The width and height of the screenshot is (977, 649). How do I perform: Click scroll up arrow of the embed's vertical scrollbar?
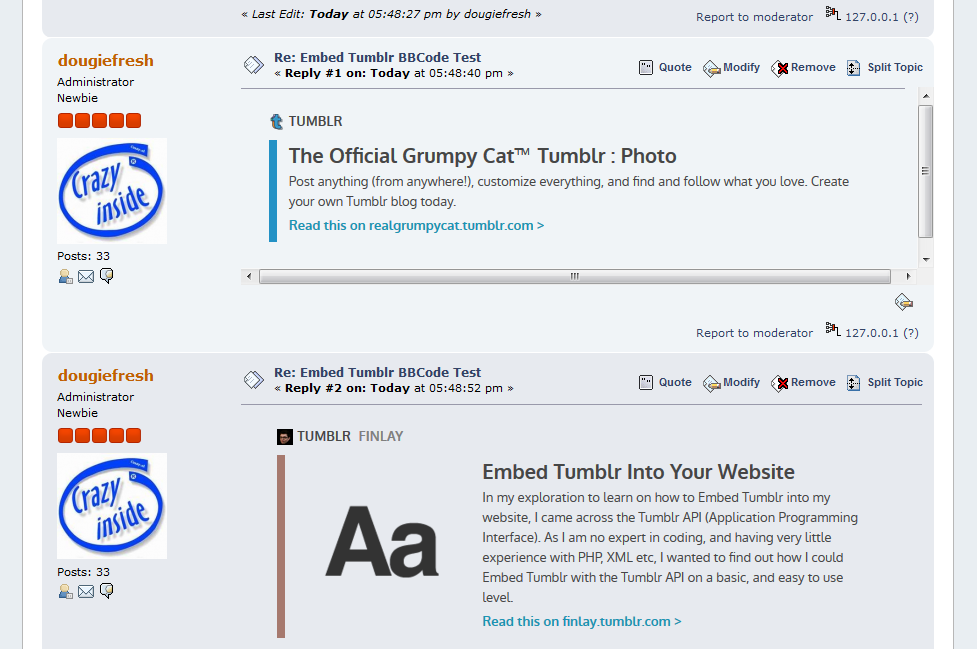pyautogui.click(x=926, y=96)
